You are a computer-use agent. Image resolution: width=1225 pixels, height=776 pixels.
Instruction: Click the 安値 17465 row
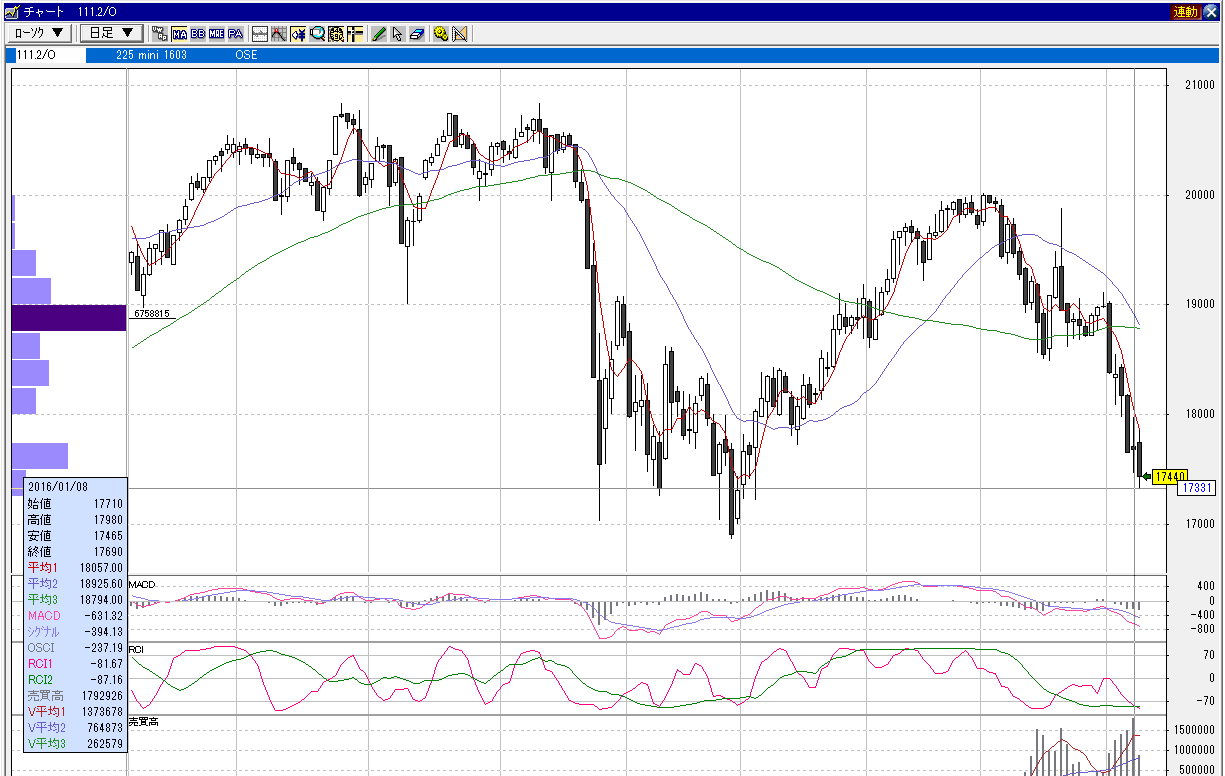pyautogui.click(x=75, y=535)
